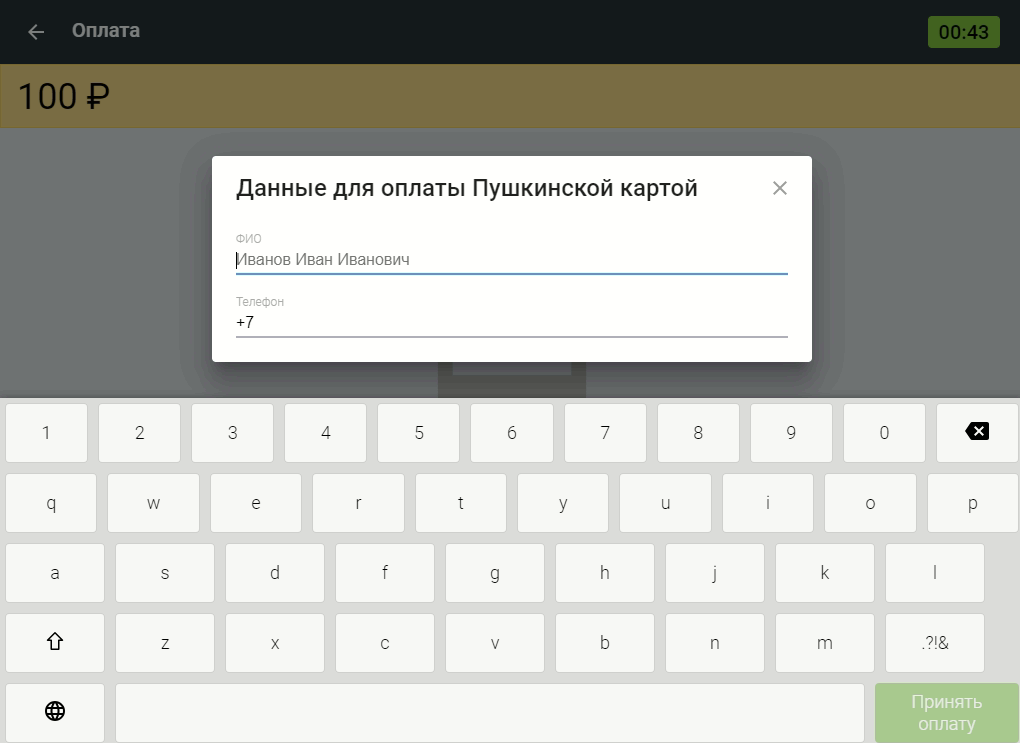
Task: Tap the number key 6
Action: point(512,433)
